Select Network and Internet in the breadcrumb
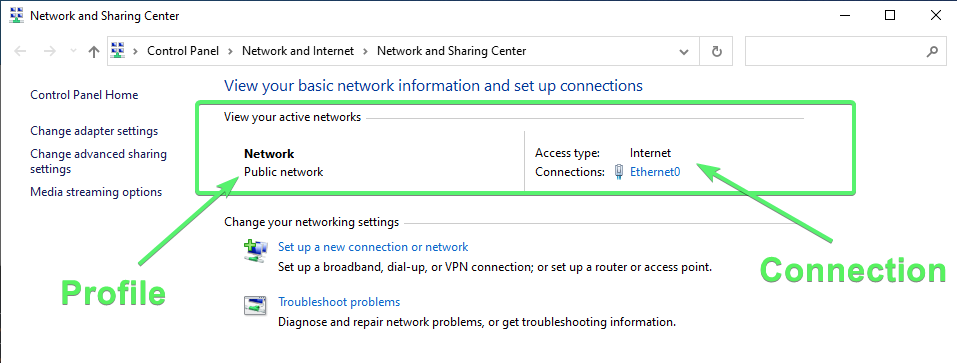 [x=298, y=51]
